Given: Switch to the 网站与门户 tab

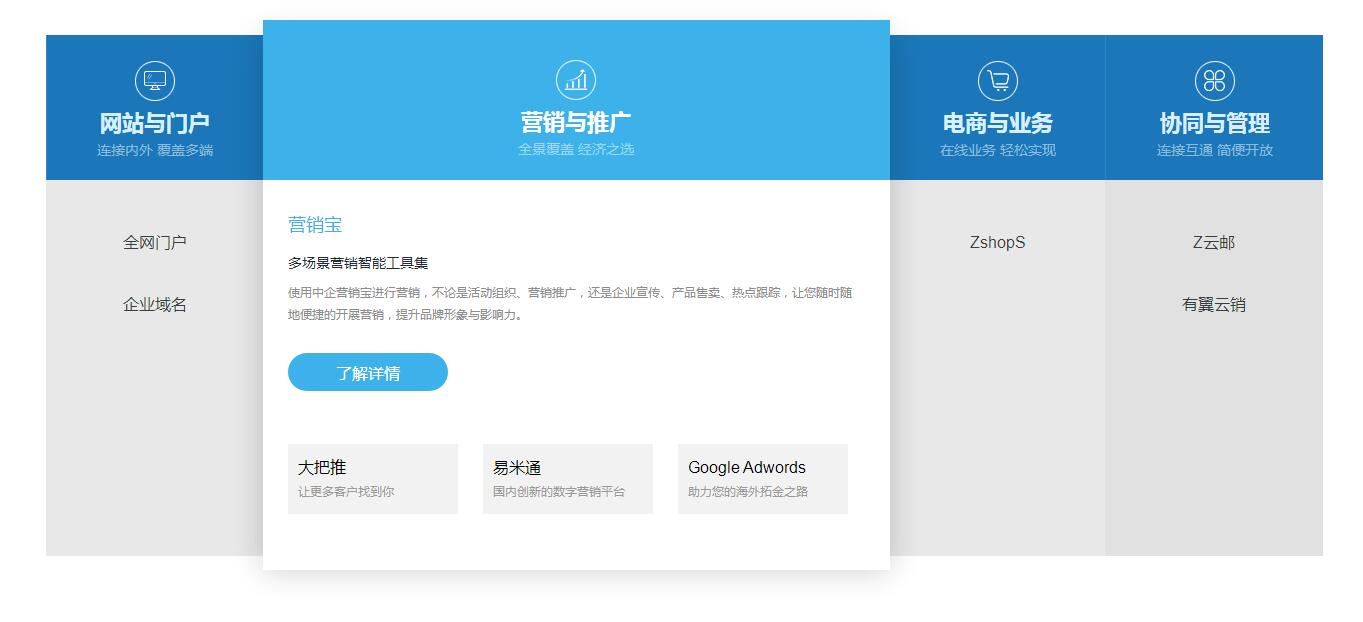Looking at the screenshot, I should [154, 123].
